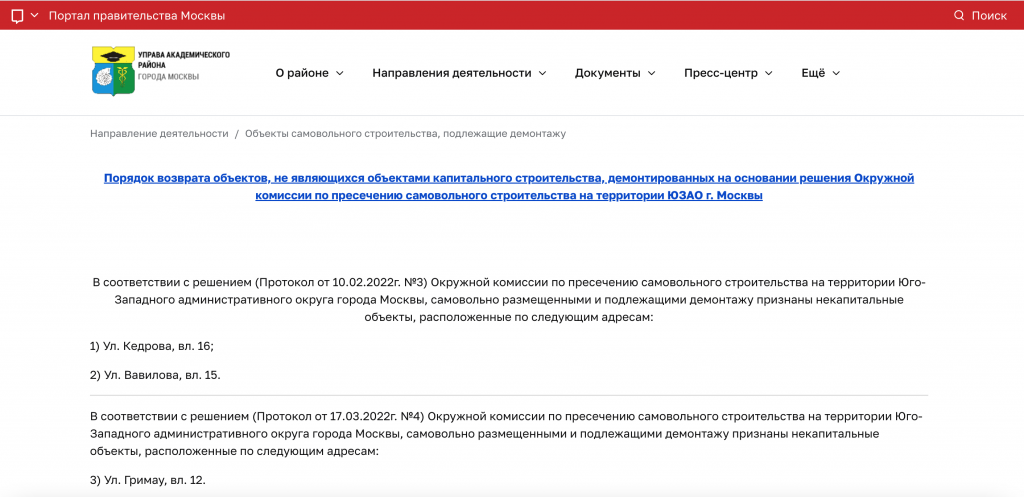This screenshot has height=497, width=1024.
Task: Open the Документы menu
Action: (x=607, y=73)
